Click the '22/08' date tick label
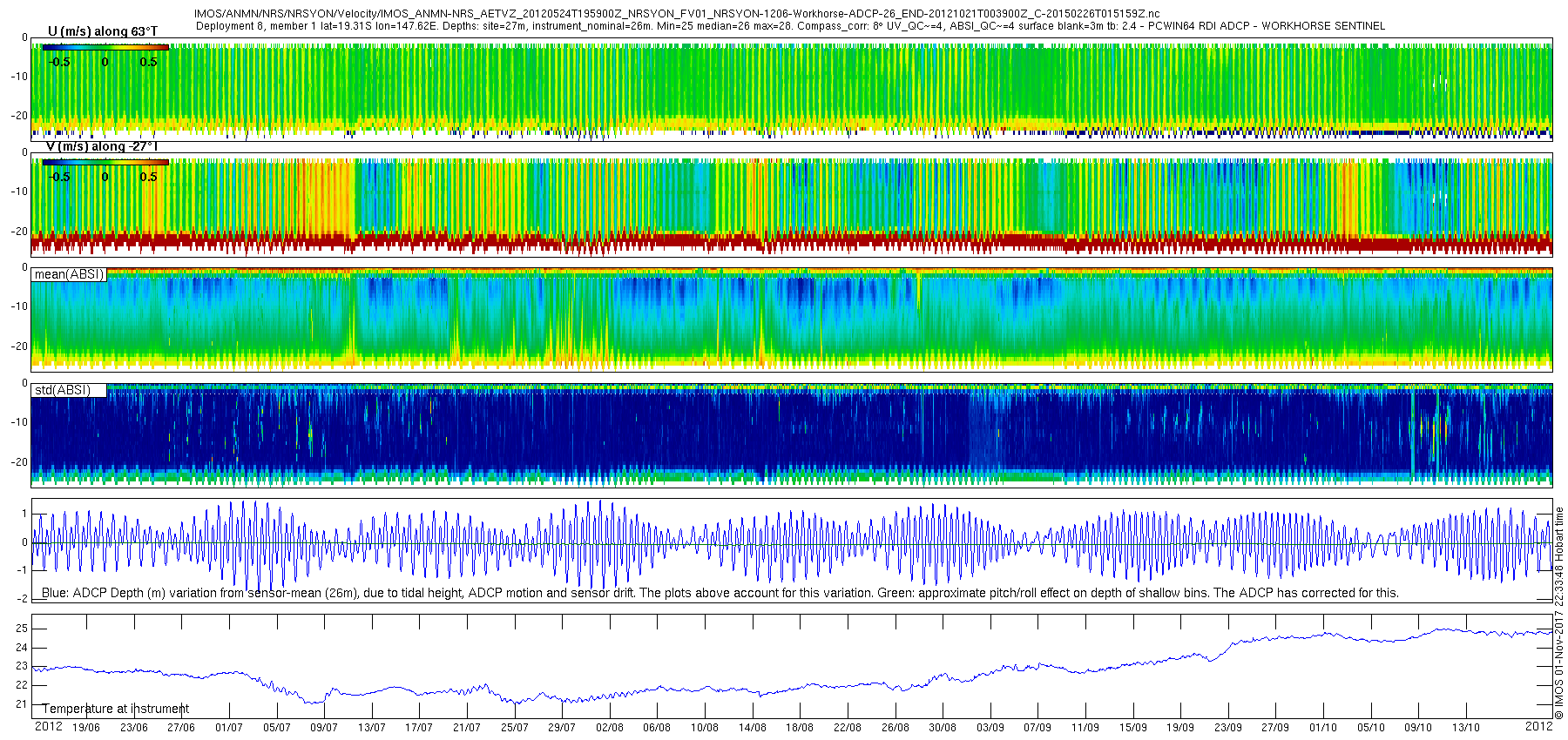The height and width of the screenshot is (740, 1568). 848,728
